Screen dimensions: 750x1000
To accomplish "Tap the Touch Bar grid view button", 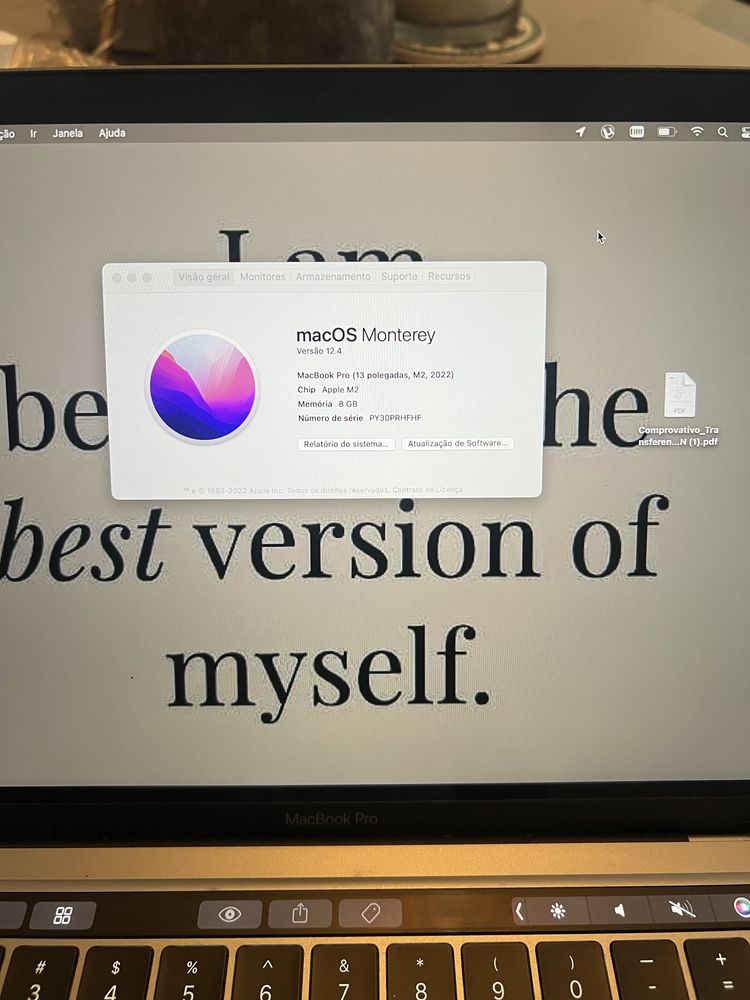I will [x=62, y=915].
